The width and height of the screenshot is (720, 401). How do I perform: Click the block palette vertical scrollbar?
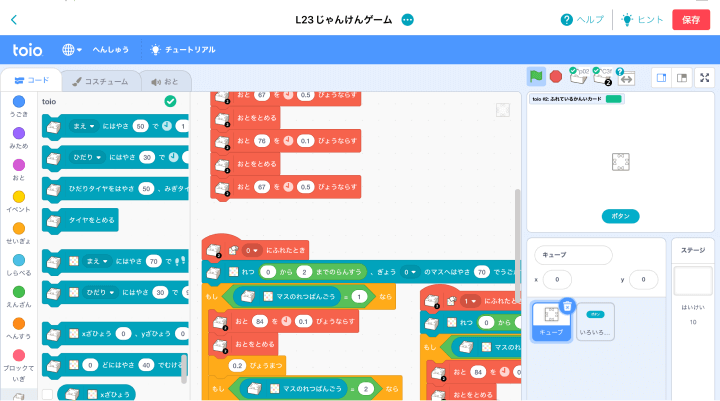click(x=184, y=369)
